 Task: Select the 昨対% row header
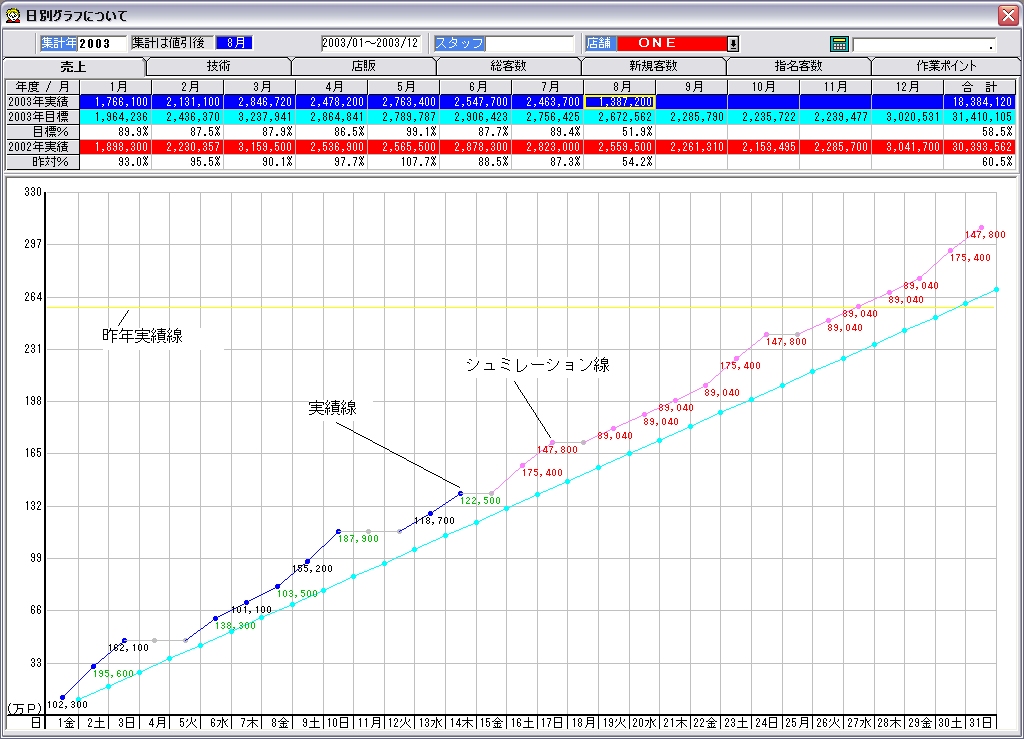coord(42,162)
